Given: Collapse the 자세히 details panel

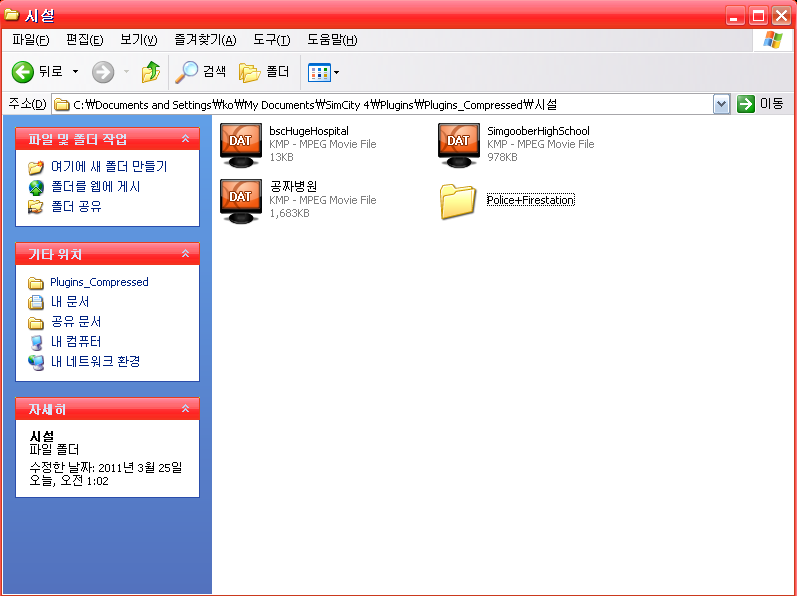Looking at the screenshot, I should [x=186, y=408].
